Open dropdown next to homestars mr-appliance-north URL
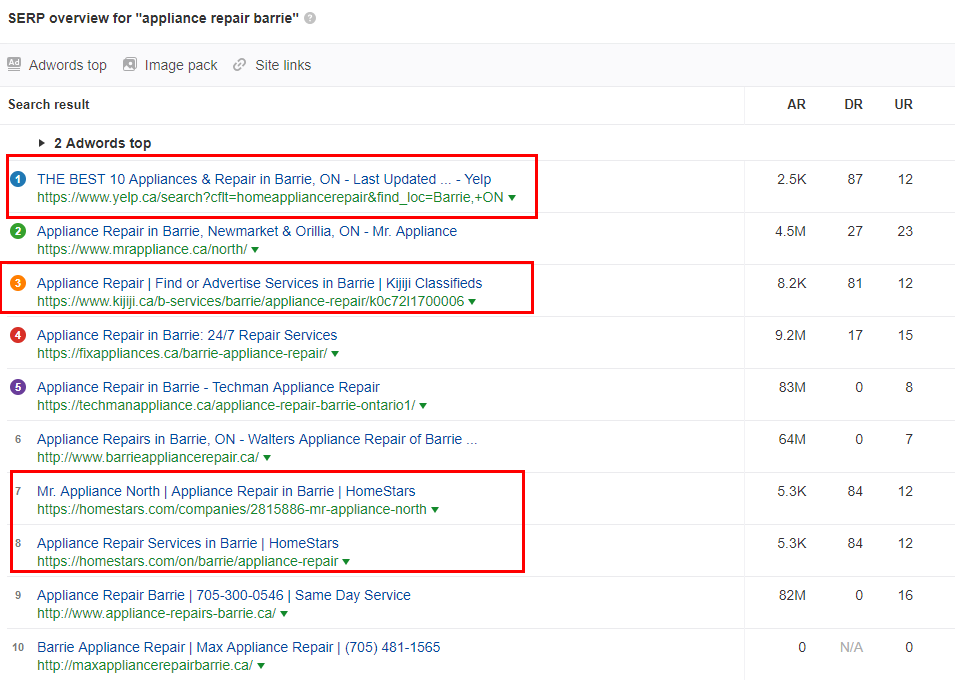The image size is (955, 688). pyautogui.click(x=435, y=510)
